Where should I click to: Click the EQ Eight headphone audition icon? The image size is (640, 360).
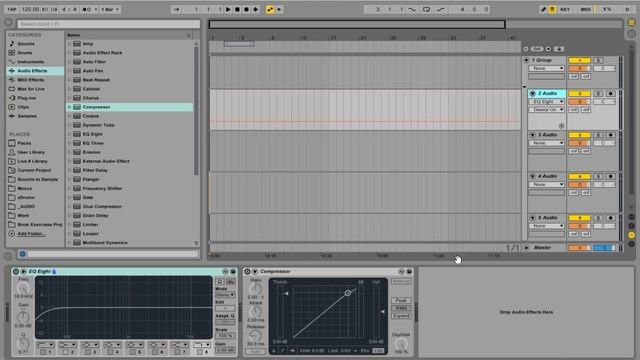pos(220,282)
